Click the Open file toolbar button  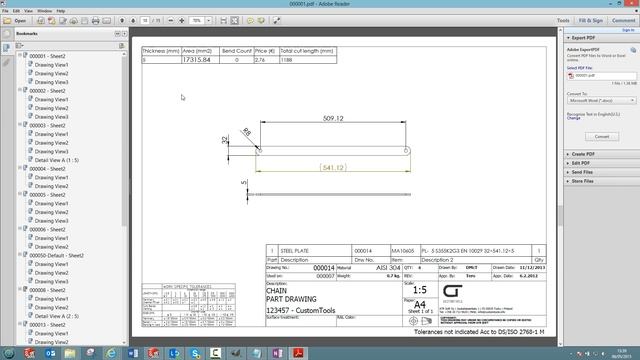[x=15, y=20]
